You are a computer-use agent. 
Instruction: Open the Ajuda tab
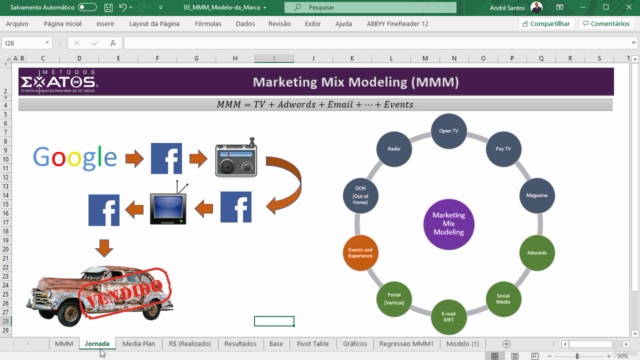[344, 24]
